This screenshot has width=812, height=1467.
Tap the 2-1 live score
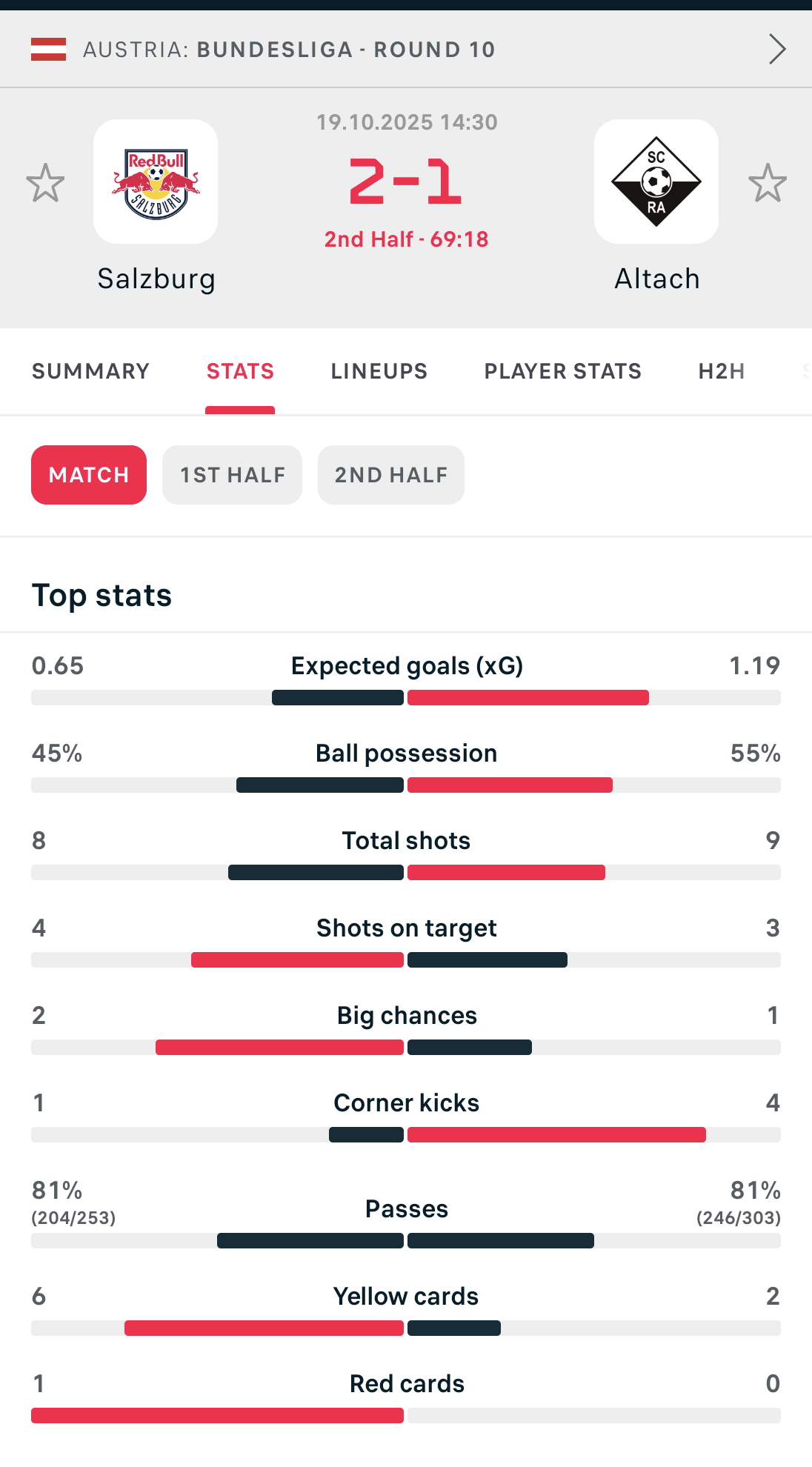pos(406,182)
